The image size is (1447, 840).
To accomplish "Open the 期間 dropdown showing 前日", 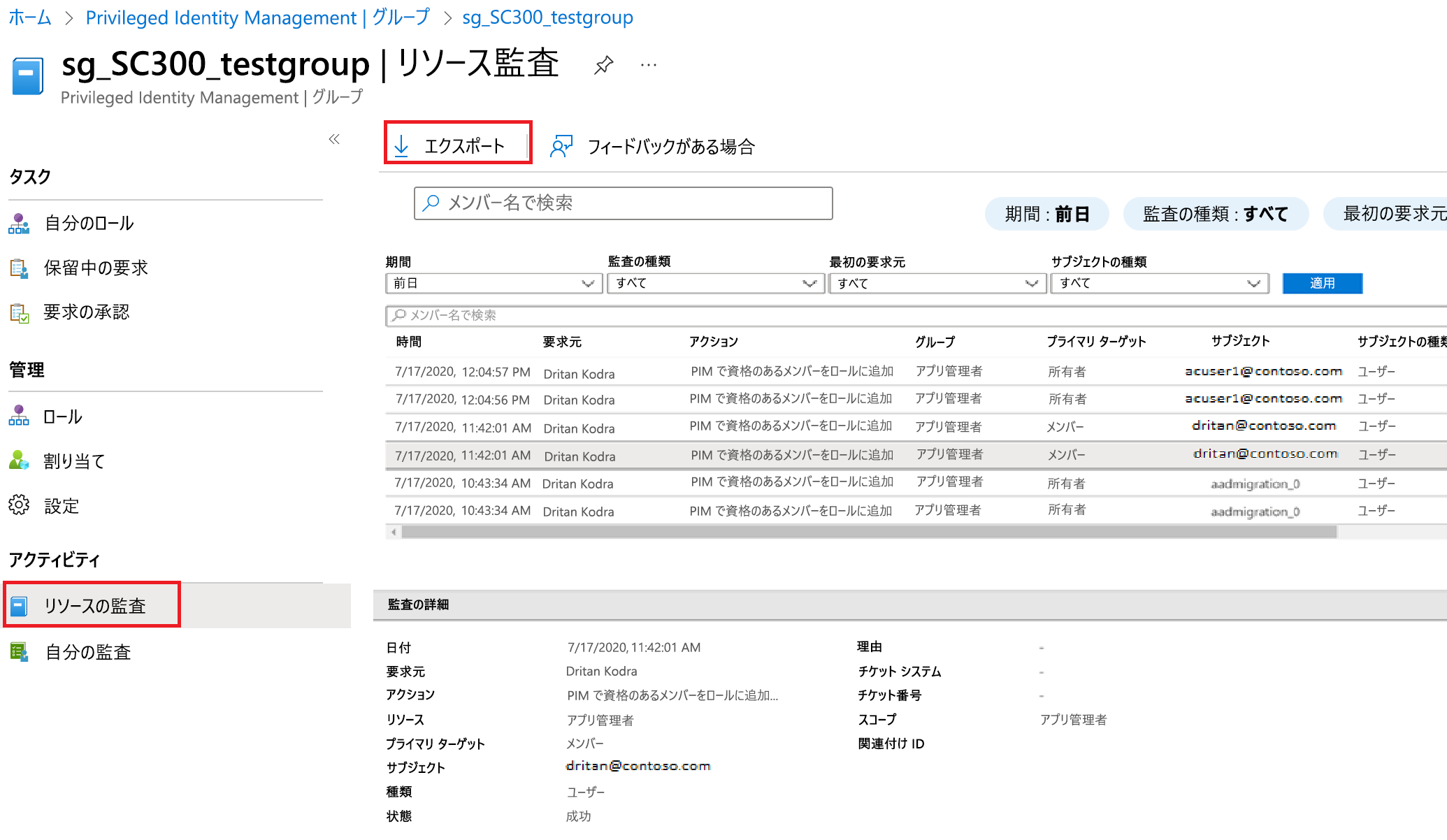I will [x=494, y=283].
